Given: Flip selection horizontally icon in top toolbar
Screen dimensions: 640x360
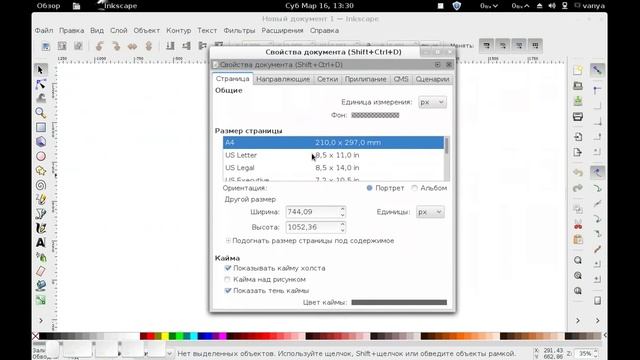Looking at the screenshot, I should [x=132, y=46].
